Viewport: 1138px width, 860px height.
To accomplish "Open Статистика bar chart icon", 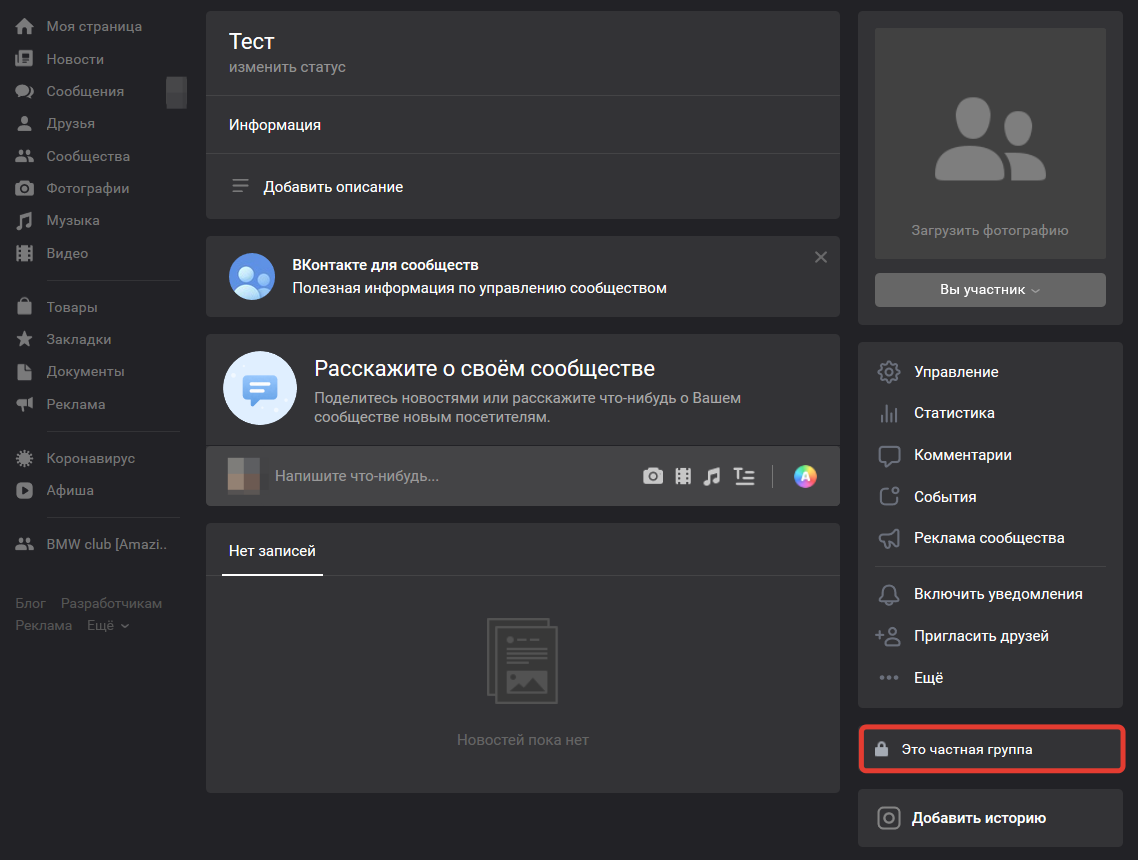I will [x=888, y=413].
